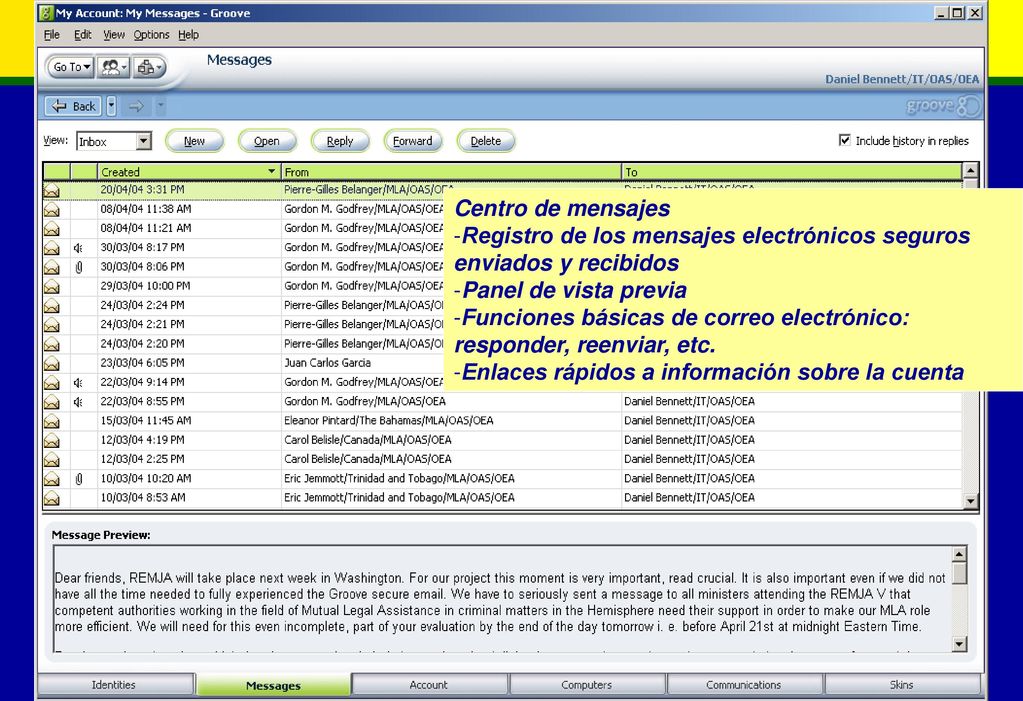Open the Back history dropdown arrow
The width and height of the screenshot is (1023, 701).
click(111, 106)
